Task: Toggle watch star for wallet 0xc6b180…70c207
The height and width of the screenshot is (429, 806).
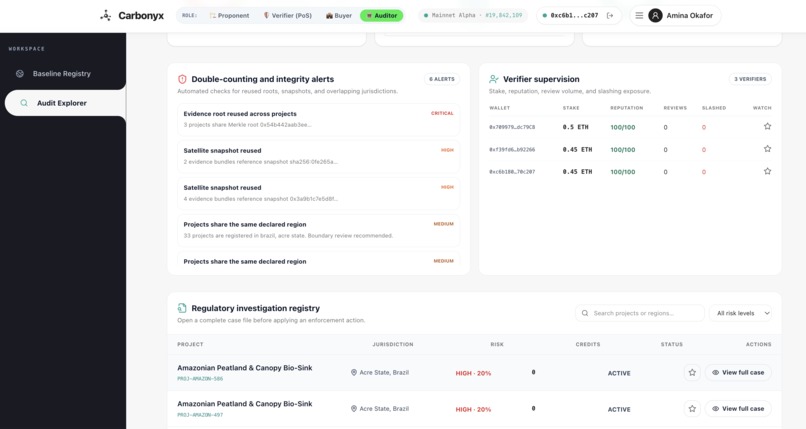Action: (767, 171)
